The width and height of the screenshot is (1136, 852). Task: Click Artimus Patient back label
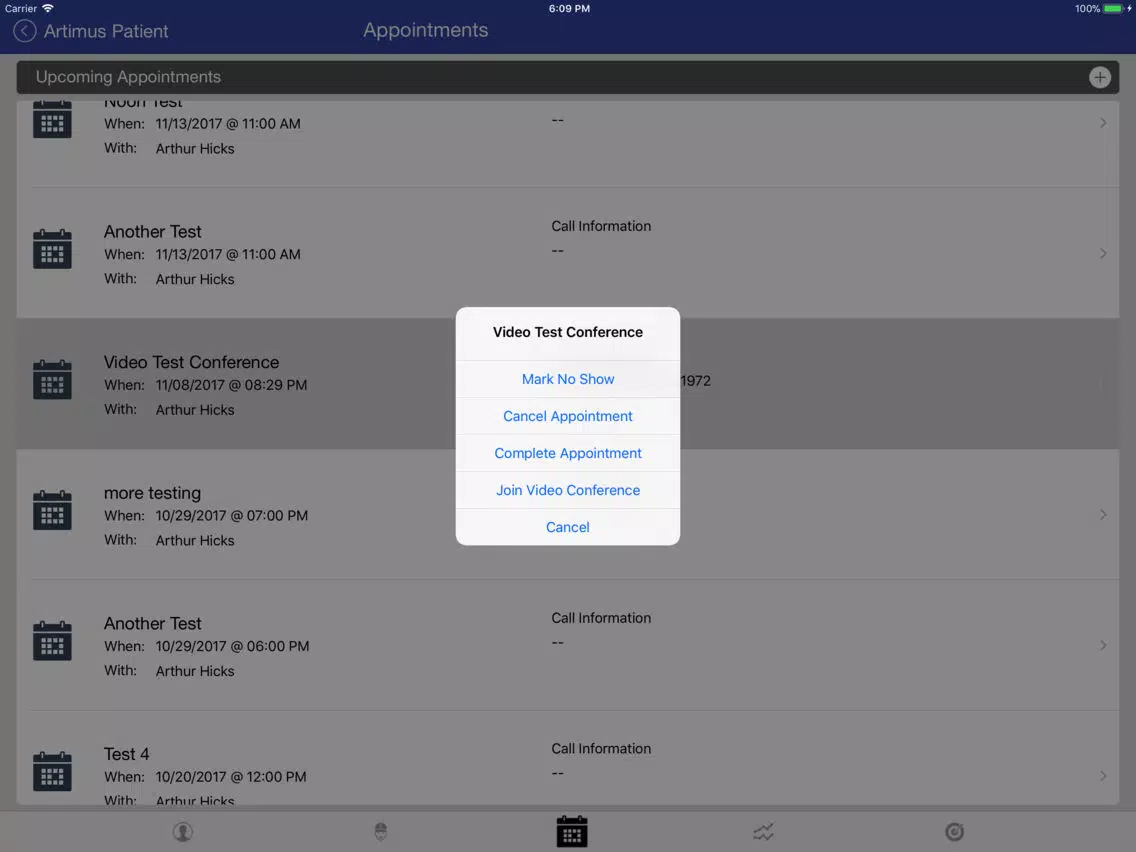[106, 31]
